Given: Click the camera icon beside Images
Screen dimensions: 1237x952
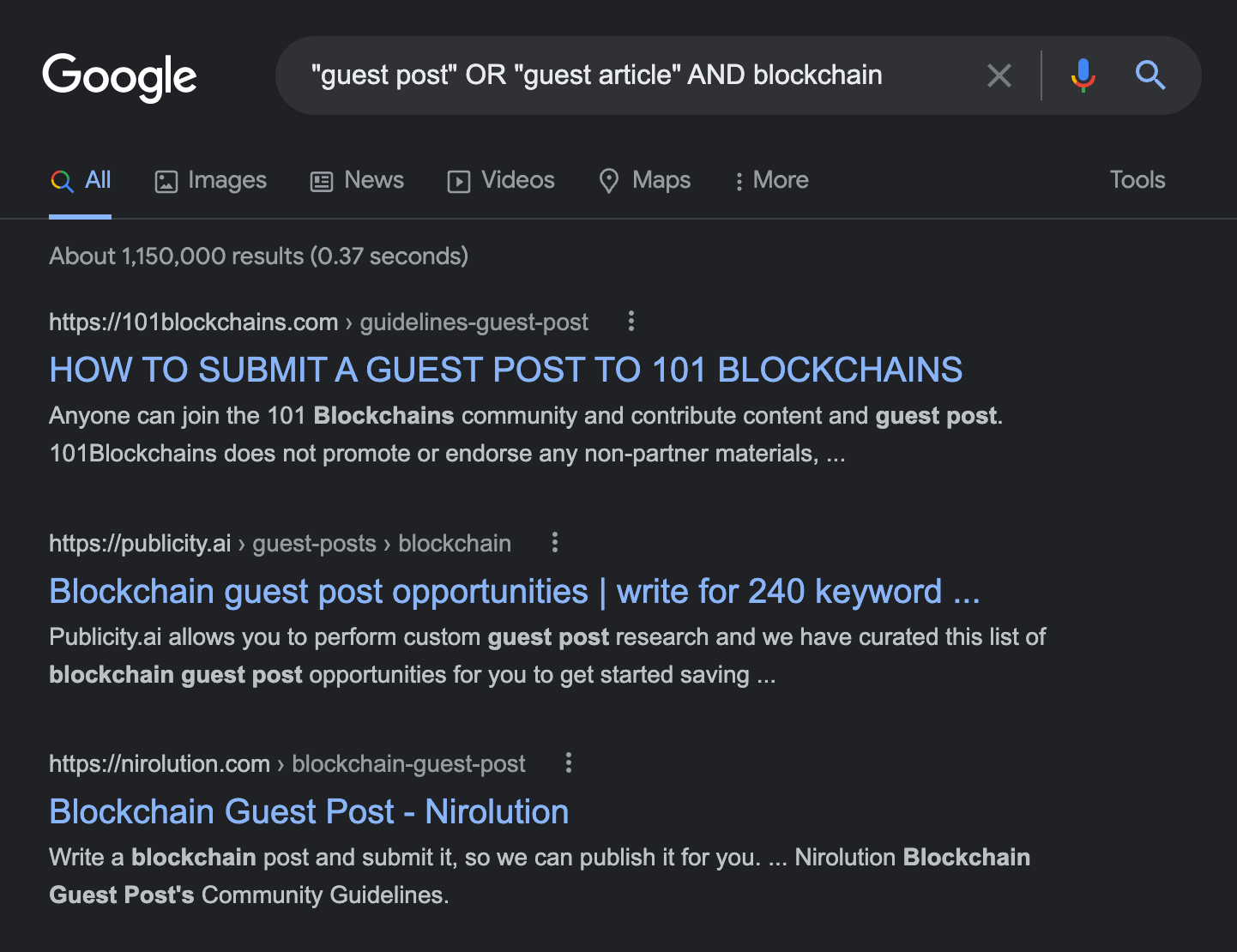Looking at the screenshot, I should coord(166,181).
